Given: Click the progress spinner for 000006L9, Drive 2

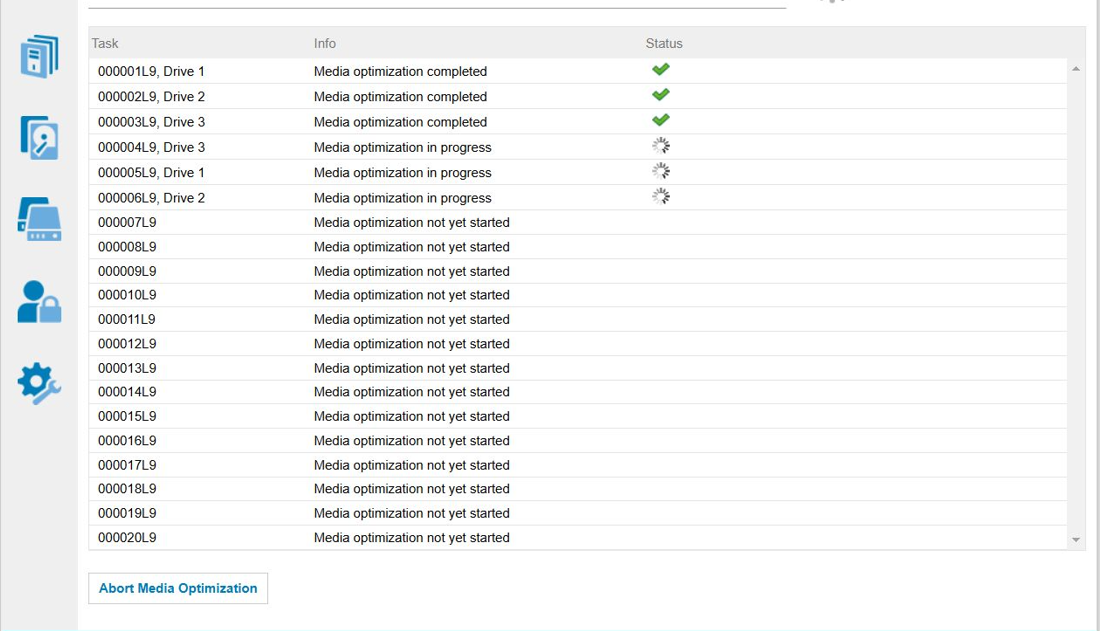Looking at the screenshot, I should tap(659, 195).
